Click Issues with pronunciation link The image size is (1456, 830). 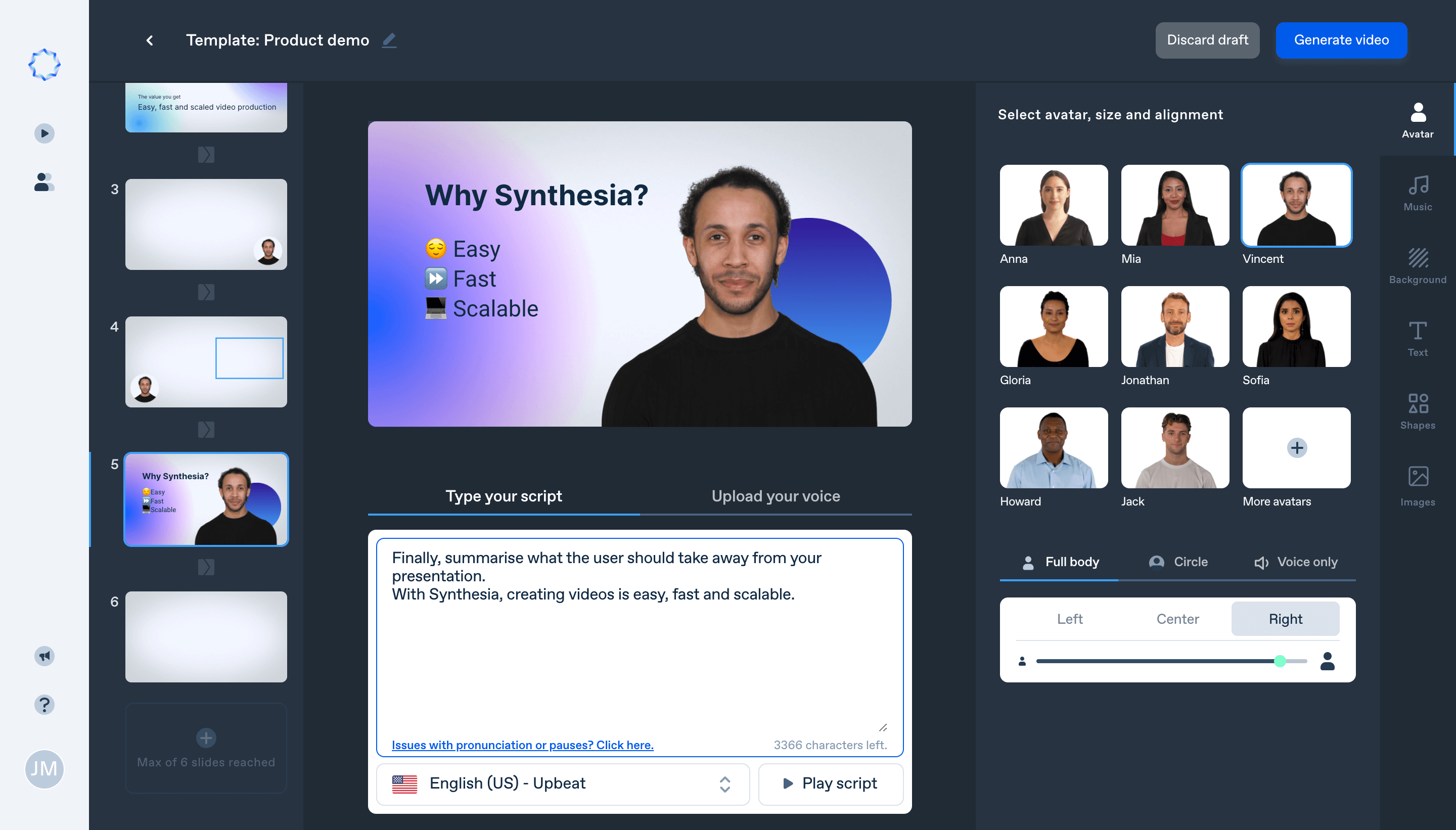[522, 744]
